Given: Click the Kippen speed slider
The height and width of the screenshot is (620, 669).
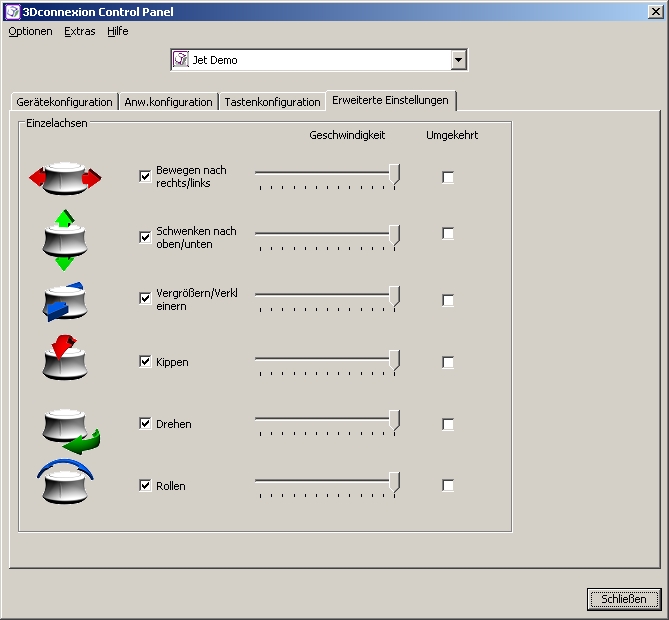Looking at the screenshot, I should (327, 363).
